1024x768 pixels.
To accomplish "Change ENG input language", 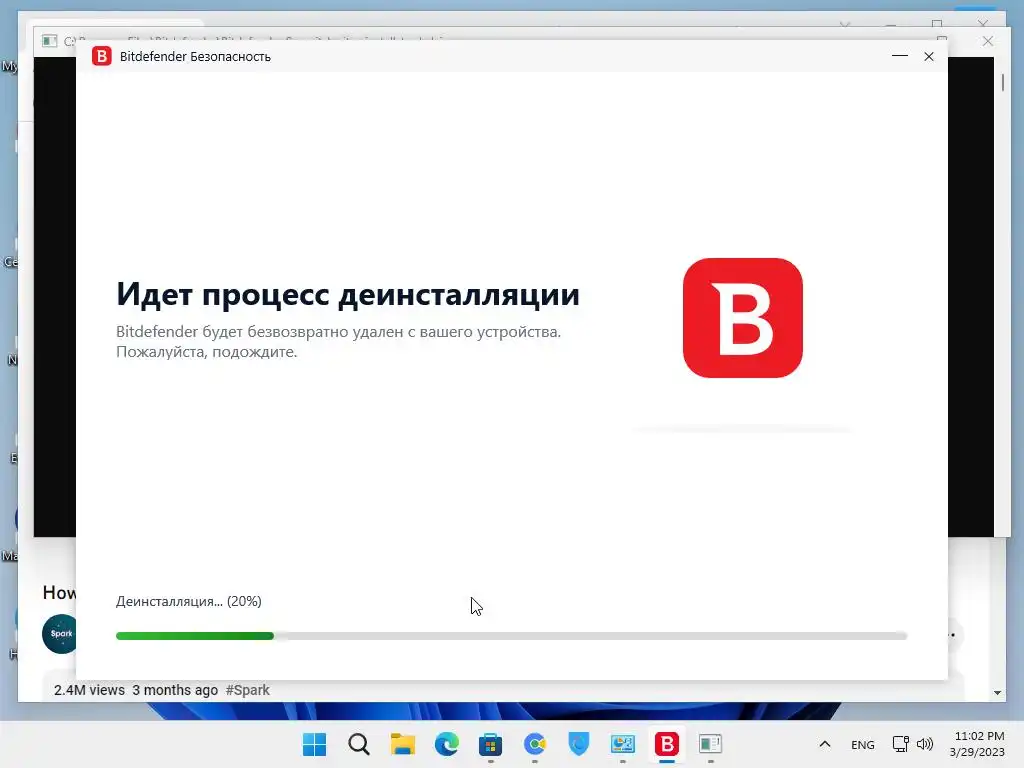I will click(x=863, y=744).
